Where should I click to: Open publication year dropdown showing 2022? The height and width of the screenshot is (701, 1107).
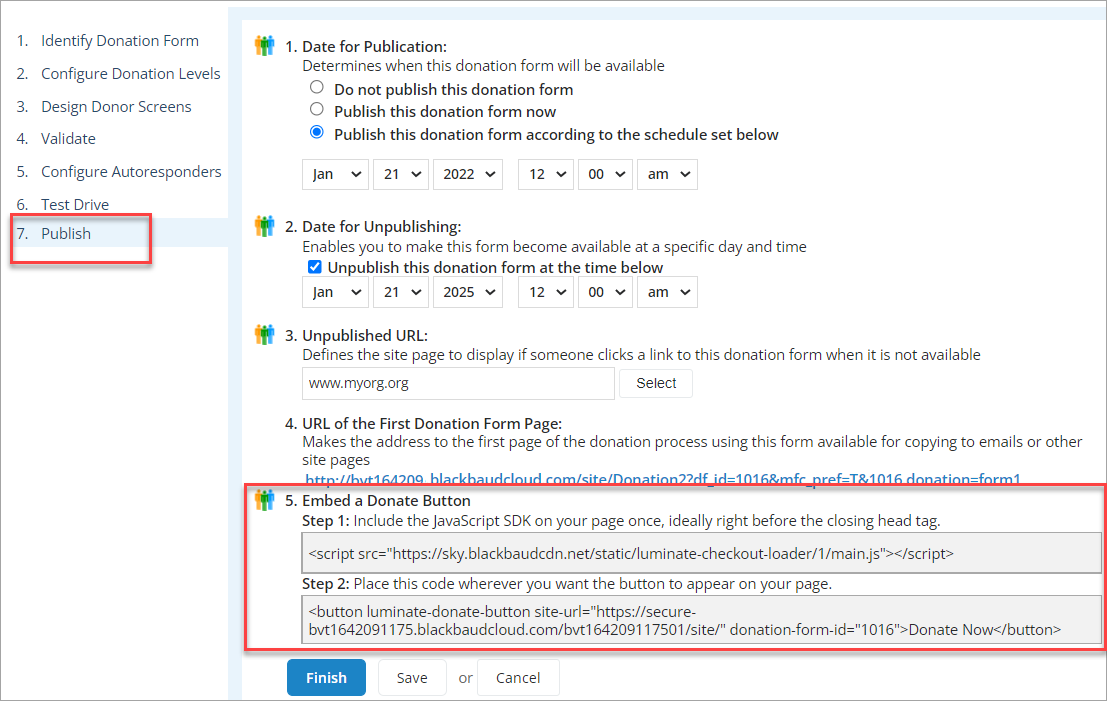pyautogui.click(x=468, y=174)
